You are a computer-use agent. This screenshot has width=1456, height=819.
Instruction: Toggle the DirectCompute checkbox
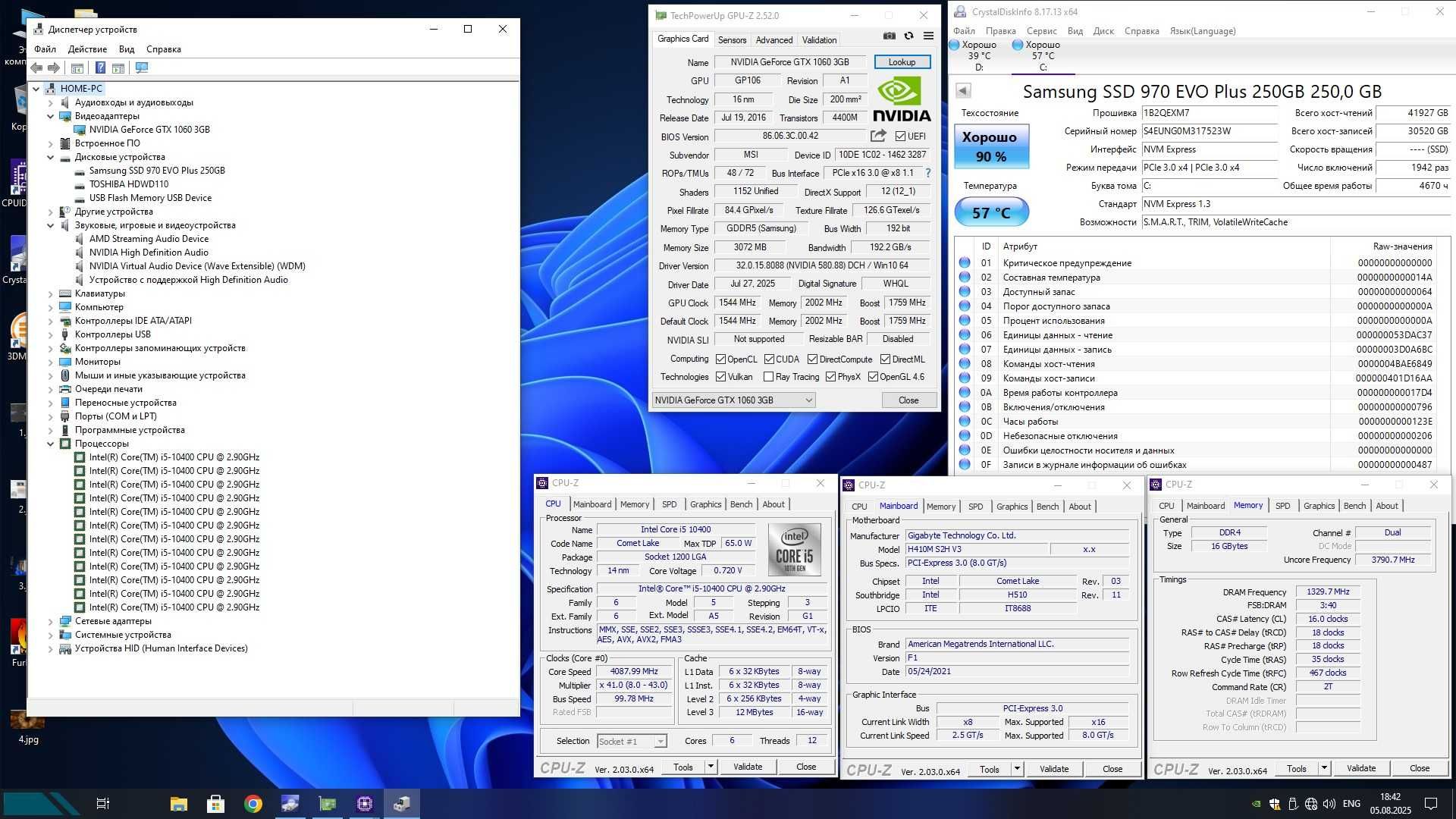click(x=812, y=359)
